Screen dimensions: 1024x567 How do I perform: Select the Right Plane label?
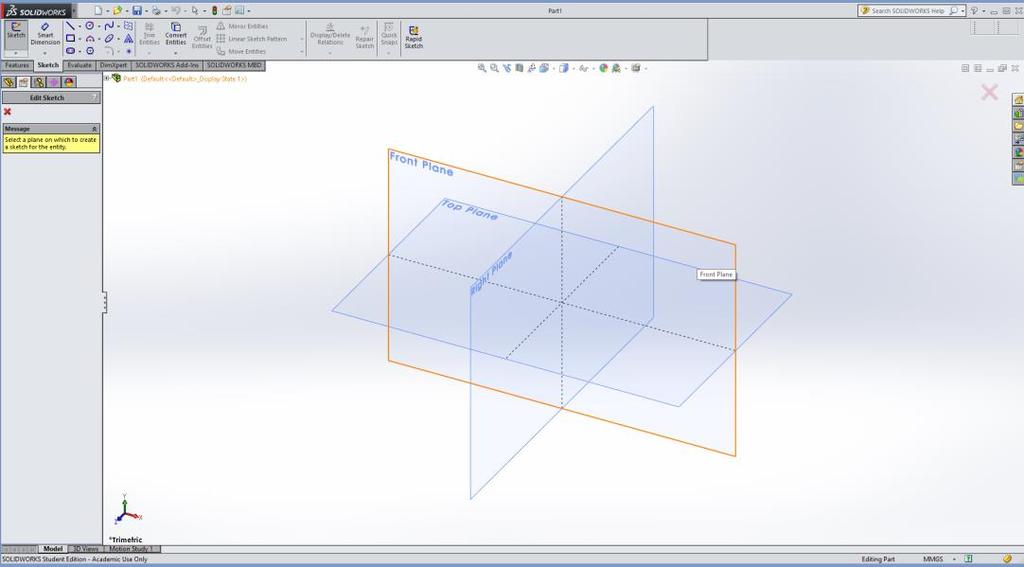(x=491, y=272)
